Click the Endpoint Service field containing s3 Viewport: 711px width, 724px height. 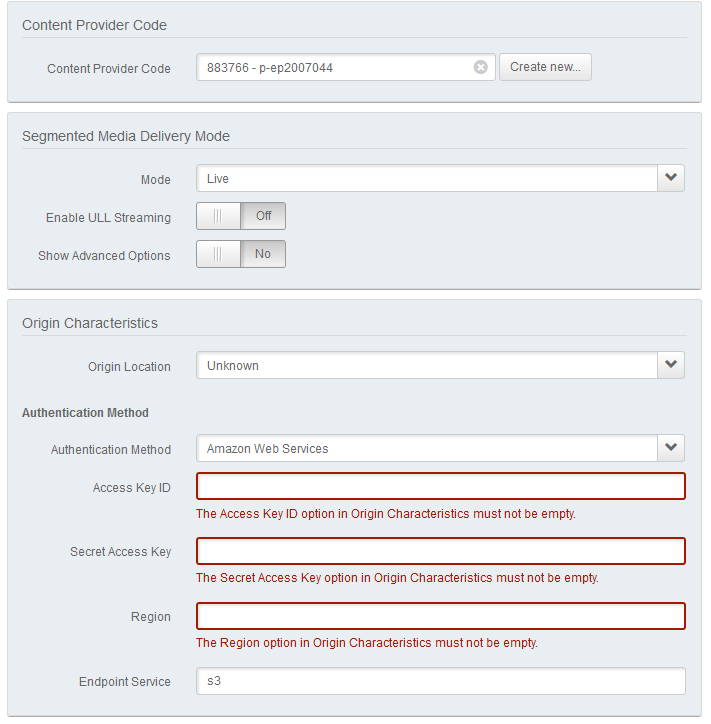pos(440,681)
